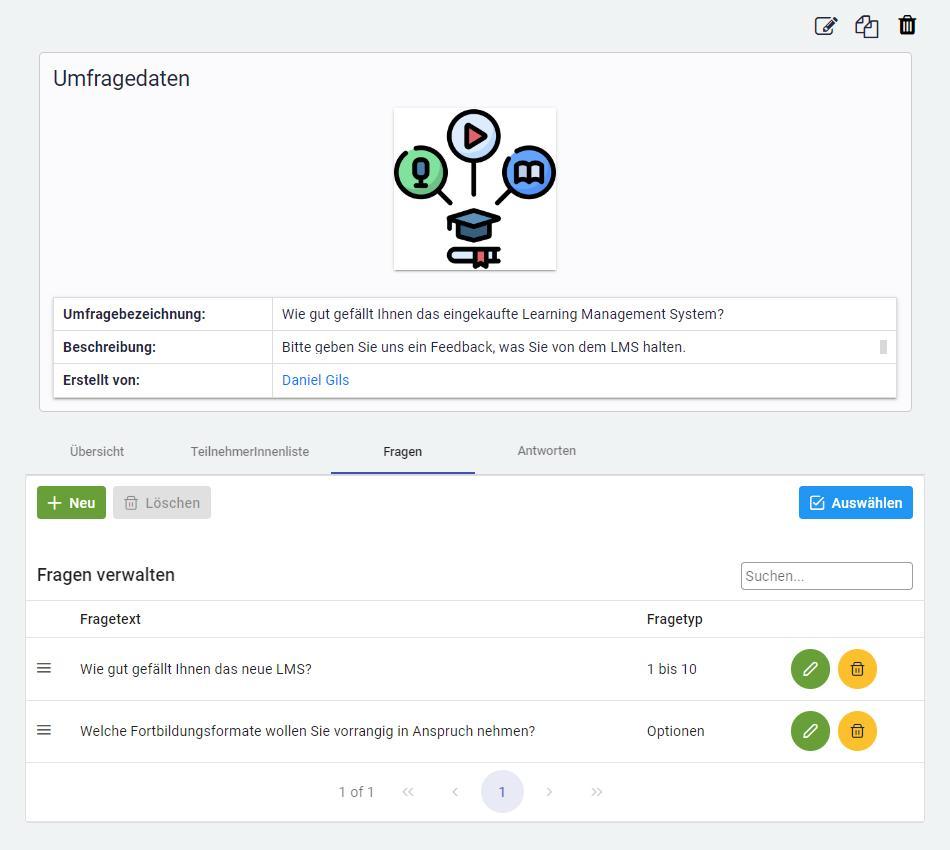Delete the '1 bis 10' question row
This screenshot has width=950, height=850.
click(x=857, y=669)
